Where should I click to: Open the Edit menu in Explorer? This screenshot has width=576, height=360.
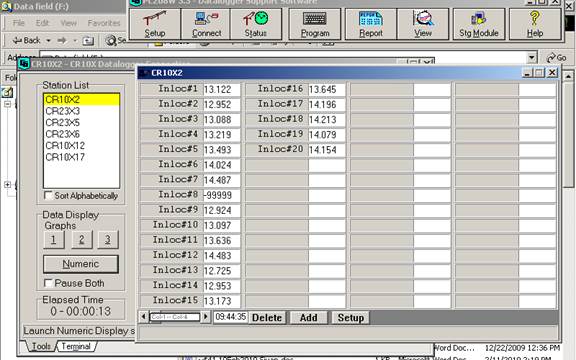coord(42,23)
